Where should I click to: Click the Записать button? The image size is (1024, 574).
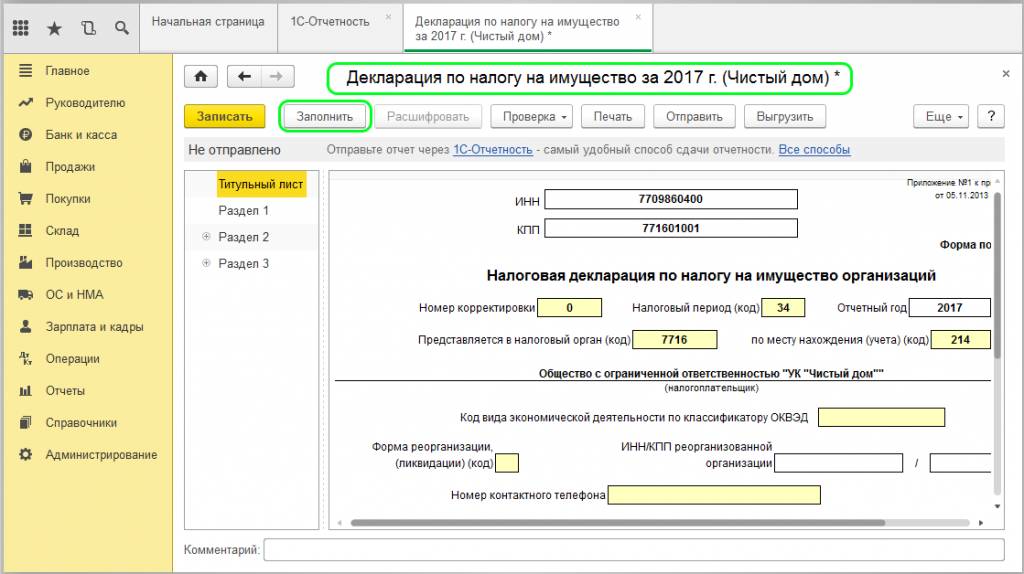225,116
